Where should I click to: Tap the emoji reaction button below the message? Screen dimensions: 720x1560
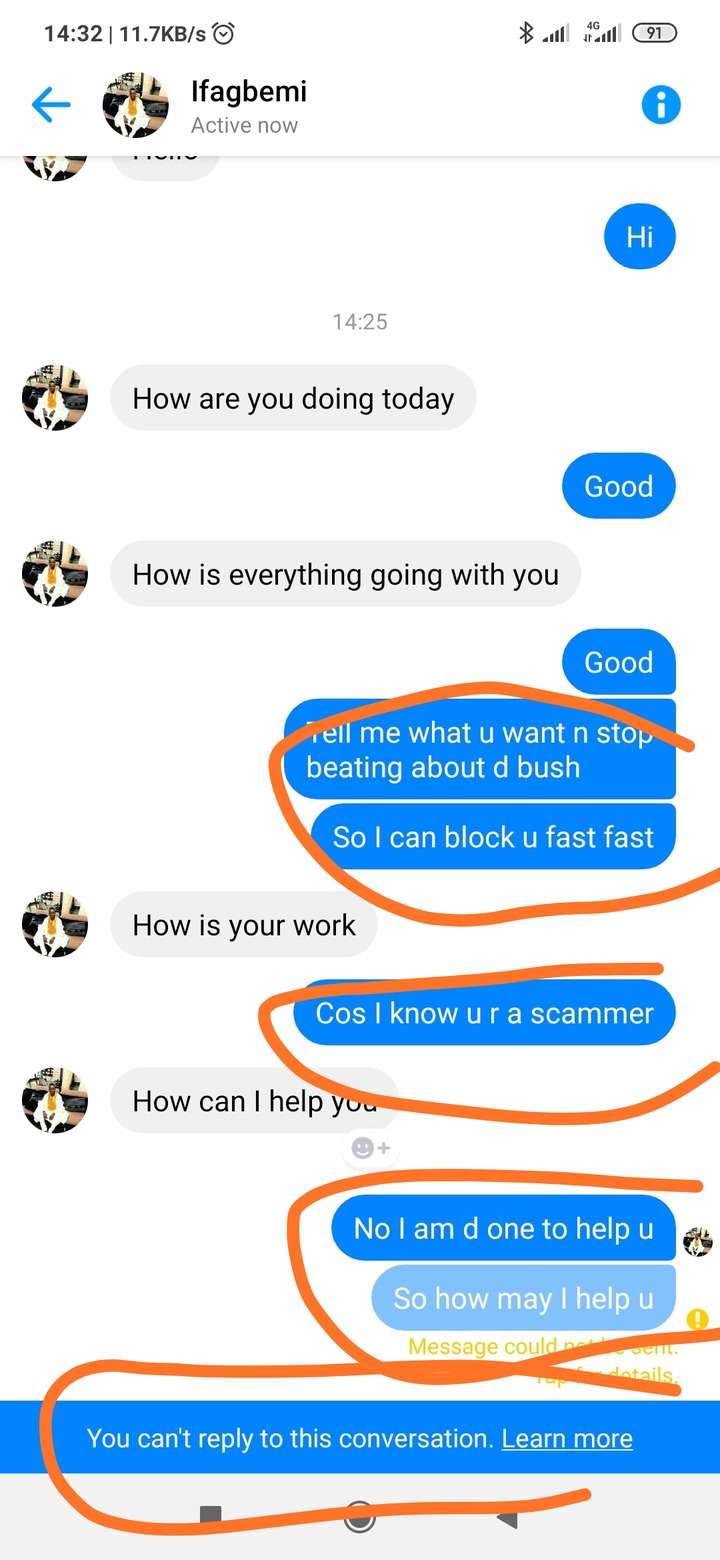tap(370, 1148)
